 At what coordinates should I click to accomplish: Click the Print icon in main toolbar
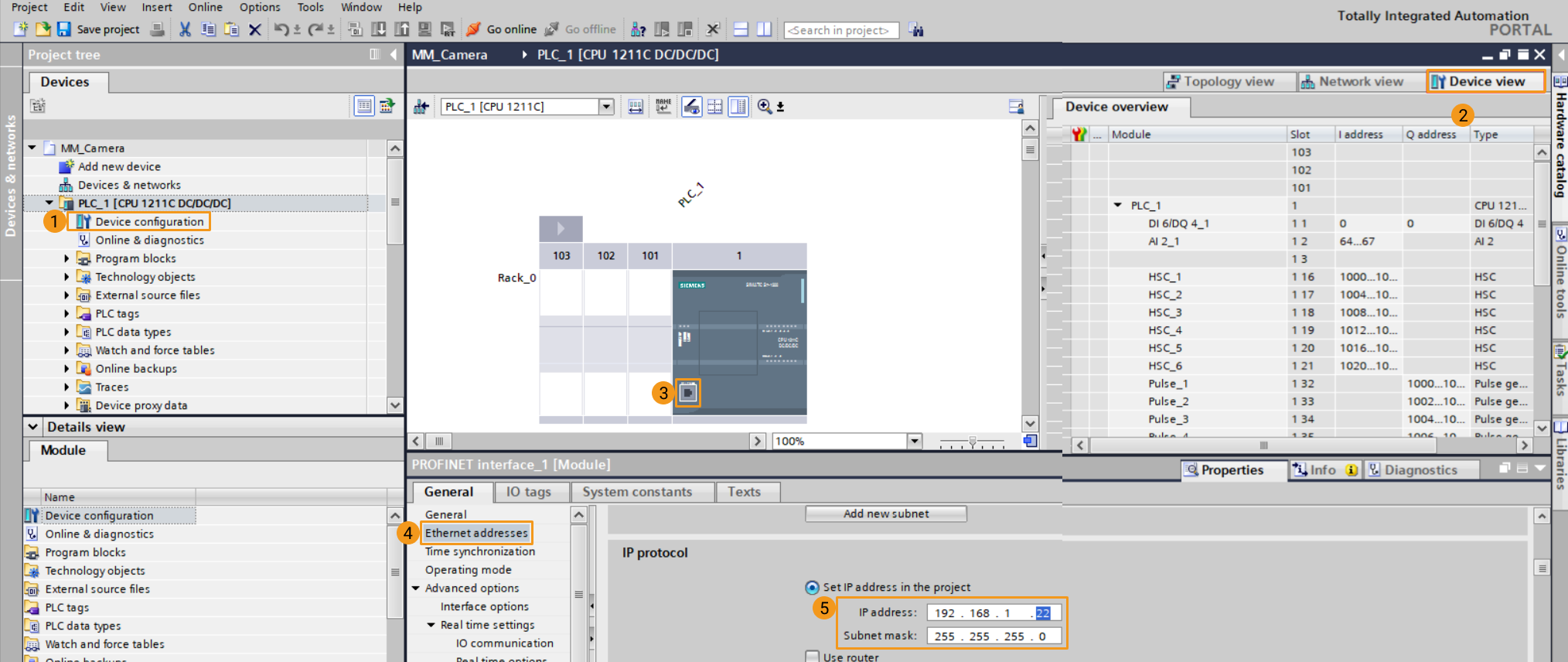pyautogui.click(x=157, y=29)
